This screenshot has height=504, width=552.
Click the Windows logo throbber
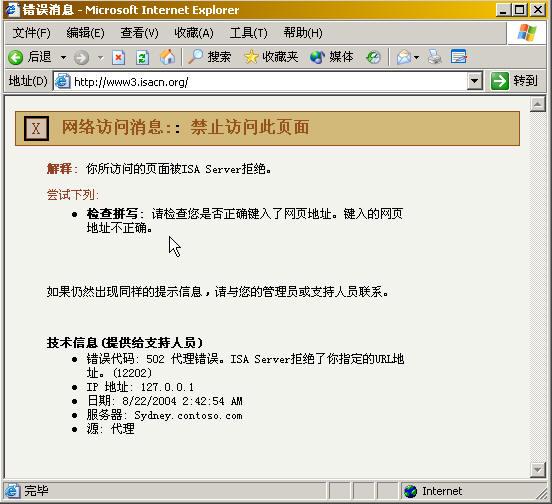527,33
